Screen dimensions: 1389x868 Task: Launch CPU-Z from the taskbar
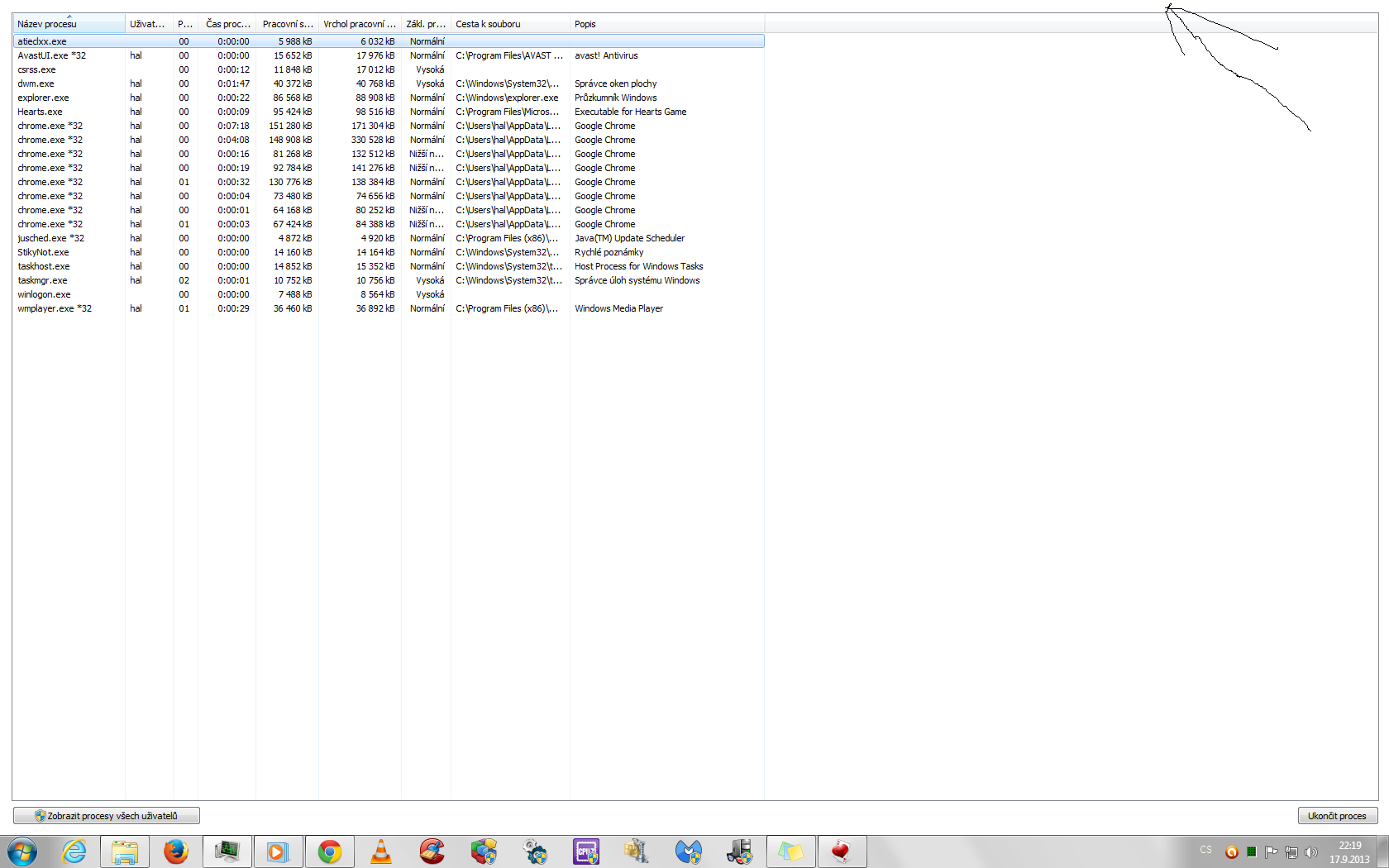click(x=586, y=851)
